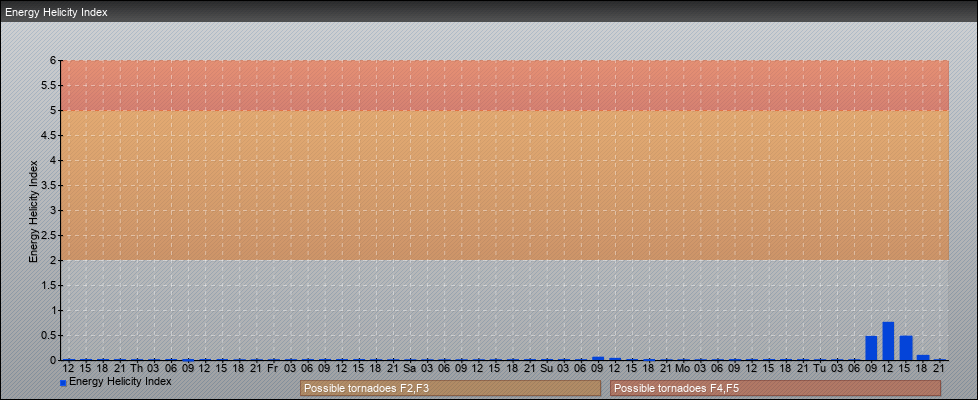
Task: Click the y-axis value 1
Action: click(x=54, y=310)
